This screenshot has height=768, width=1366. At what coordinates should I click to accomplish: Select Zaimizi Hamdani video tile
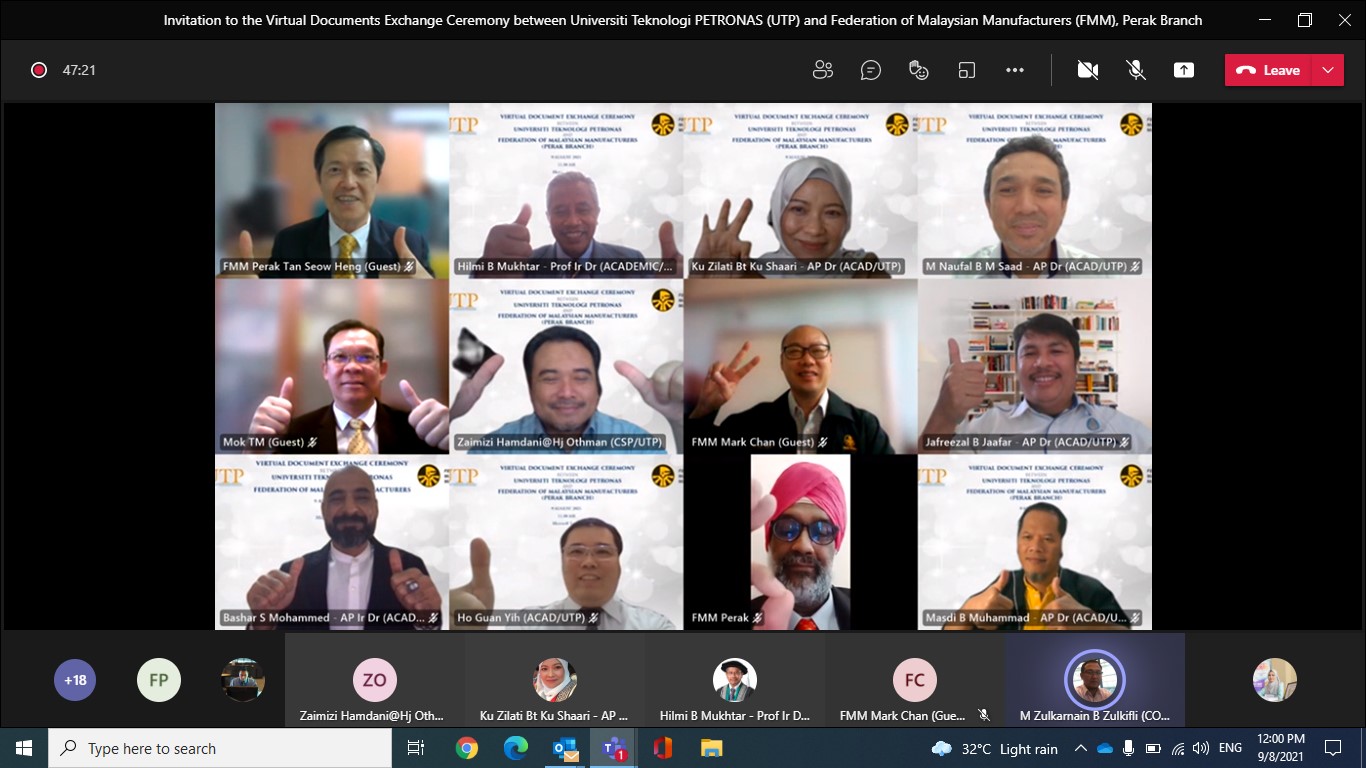(566, 366)
